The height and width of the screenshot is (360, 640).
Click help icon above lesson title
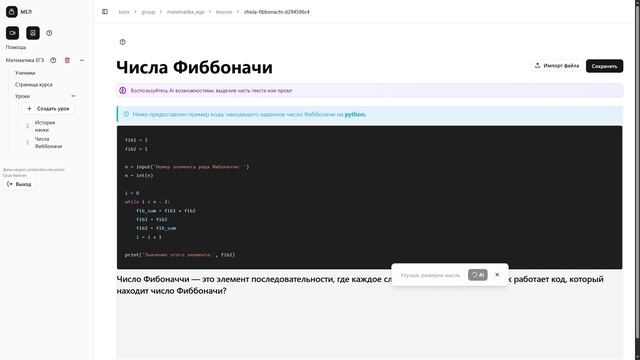[x=123, y=42]
